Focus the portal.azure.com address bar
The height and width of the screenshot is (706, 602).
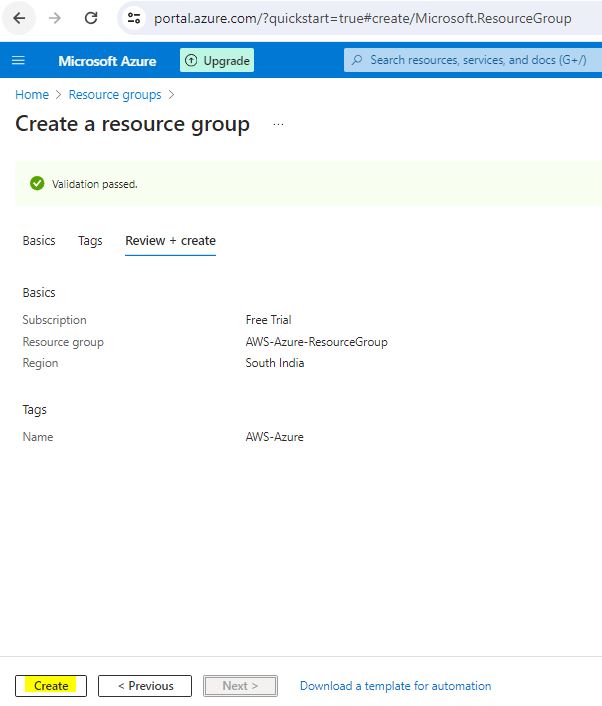(362, 18)
